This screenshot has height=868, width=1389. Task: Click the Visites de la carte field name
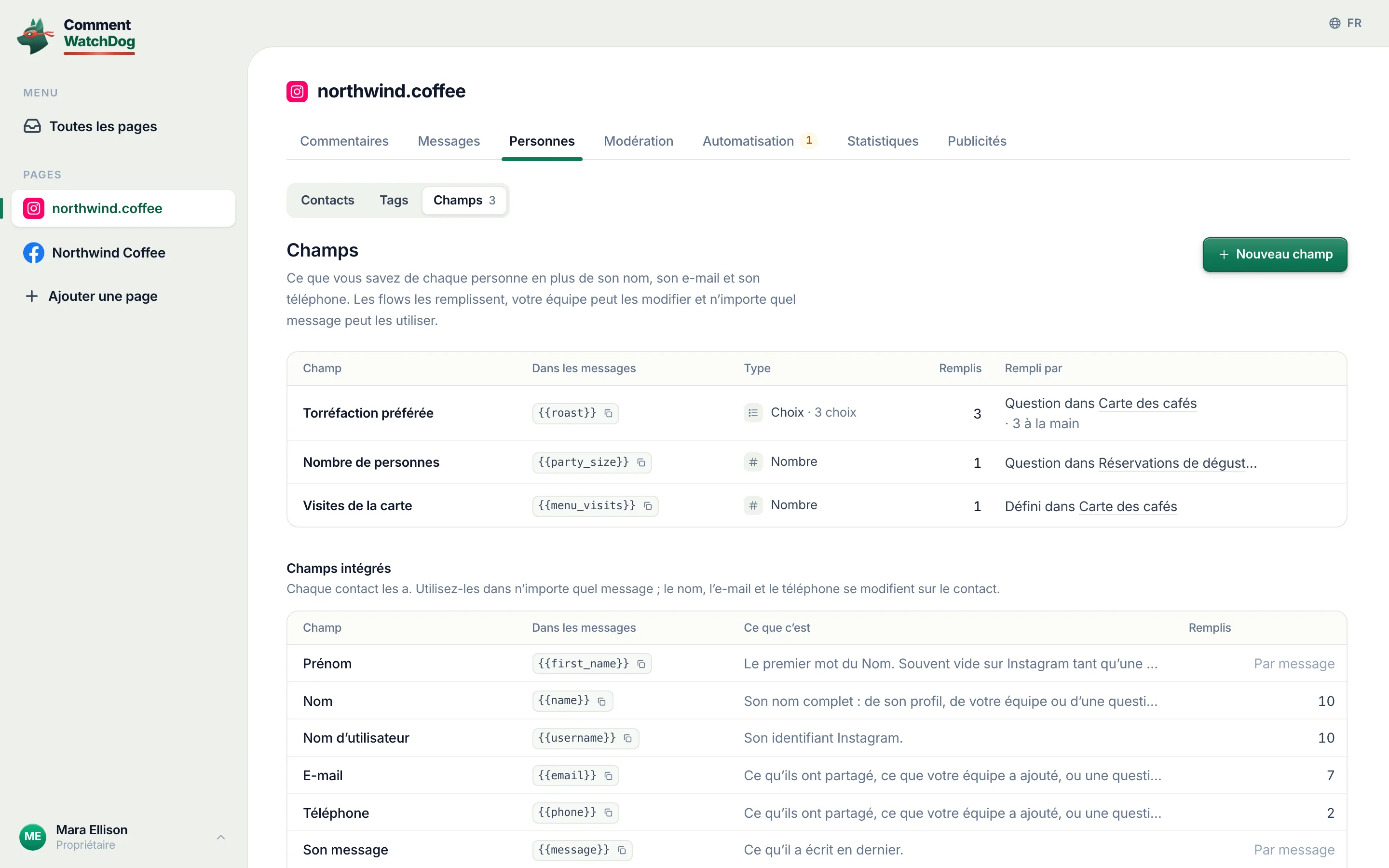click(x=357, y=506)
